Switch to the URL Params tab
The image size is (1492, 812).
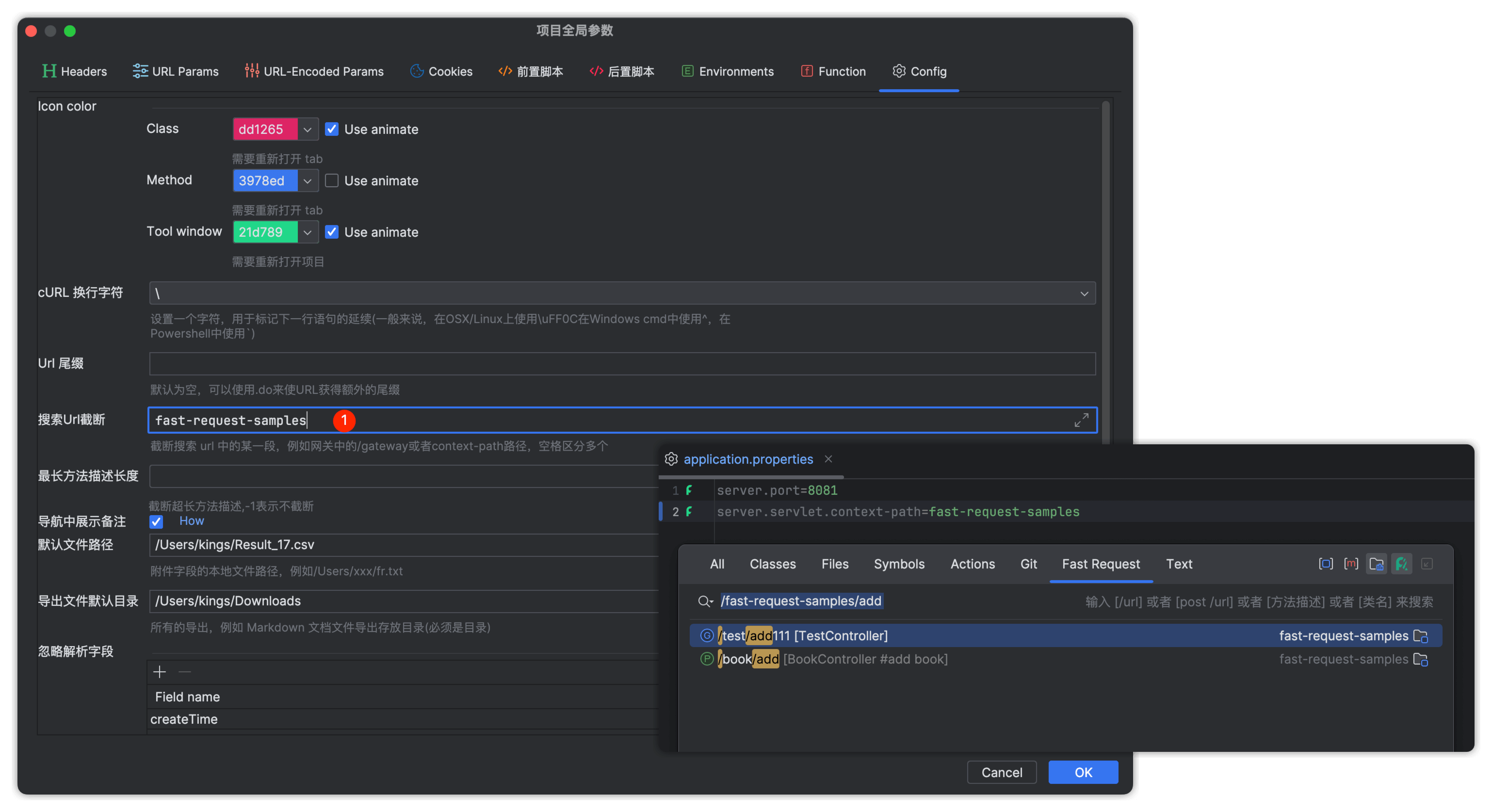(x=176, y=71)
